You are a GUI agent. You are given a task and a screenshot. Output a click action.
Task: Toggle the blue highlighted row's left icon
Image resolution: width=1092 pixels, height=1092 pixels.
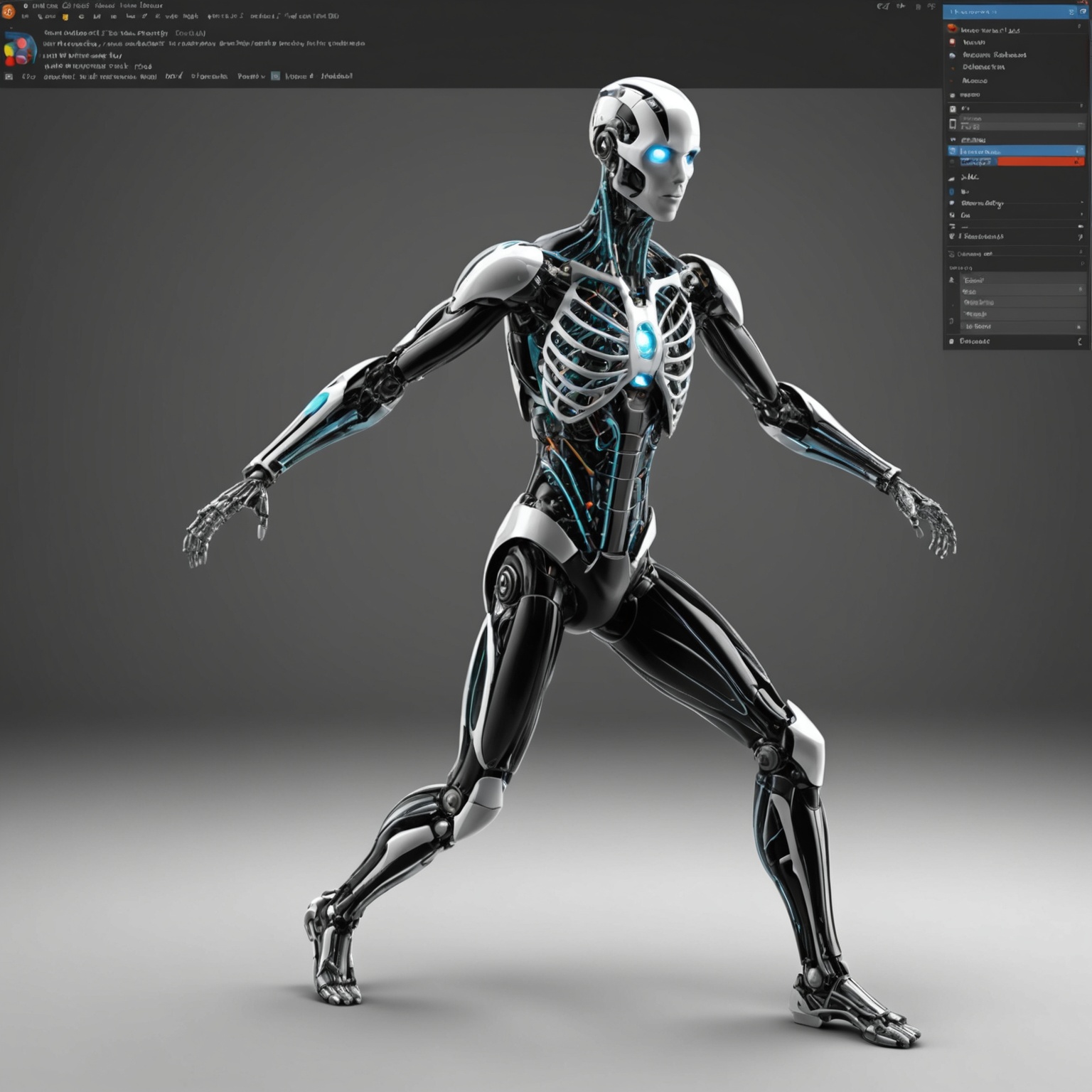953,151
